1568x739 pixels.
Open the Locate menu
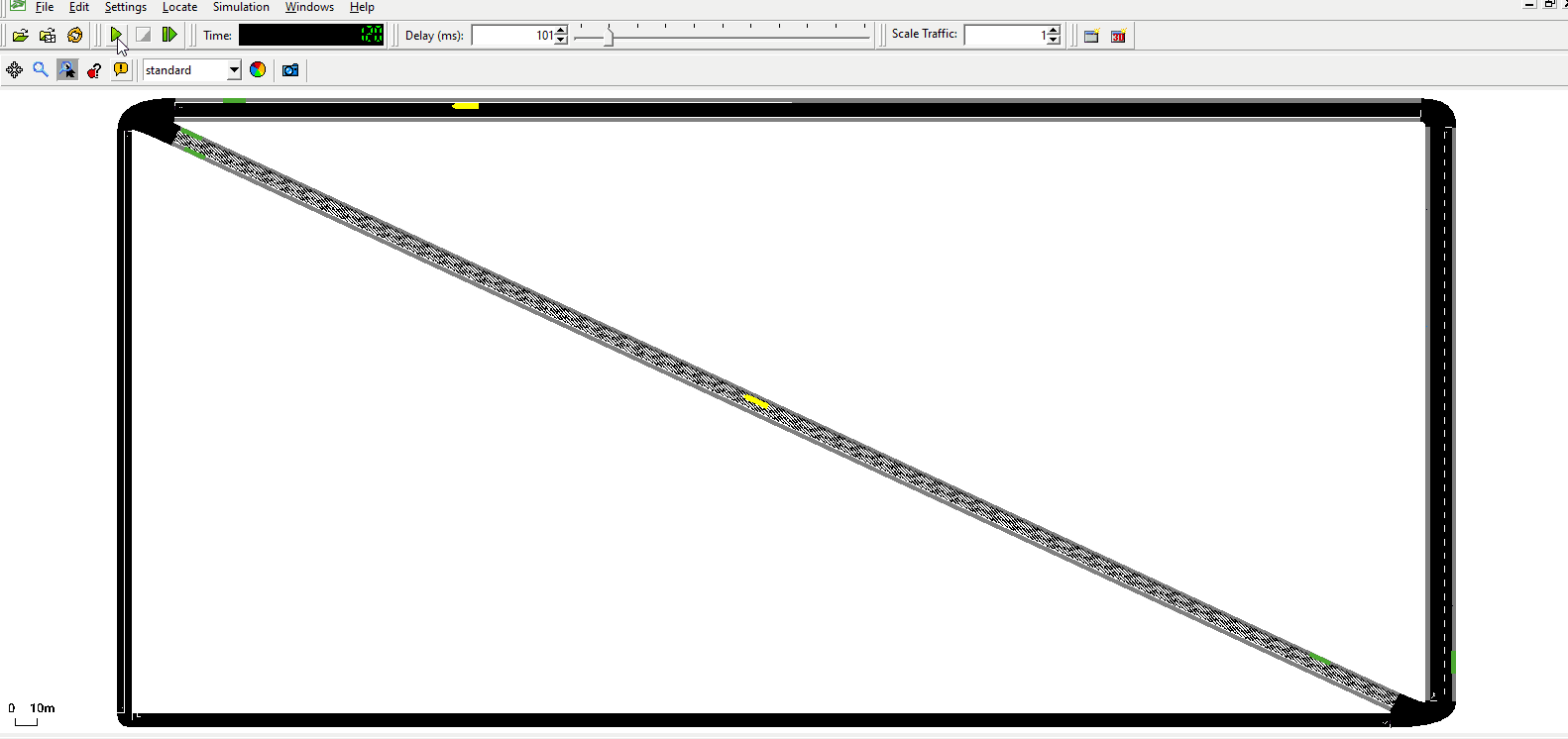179,7
